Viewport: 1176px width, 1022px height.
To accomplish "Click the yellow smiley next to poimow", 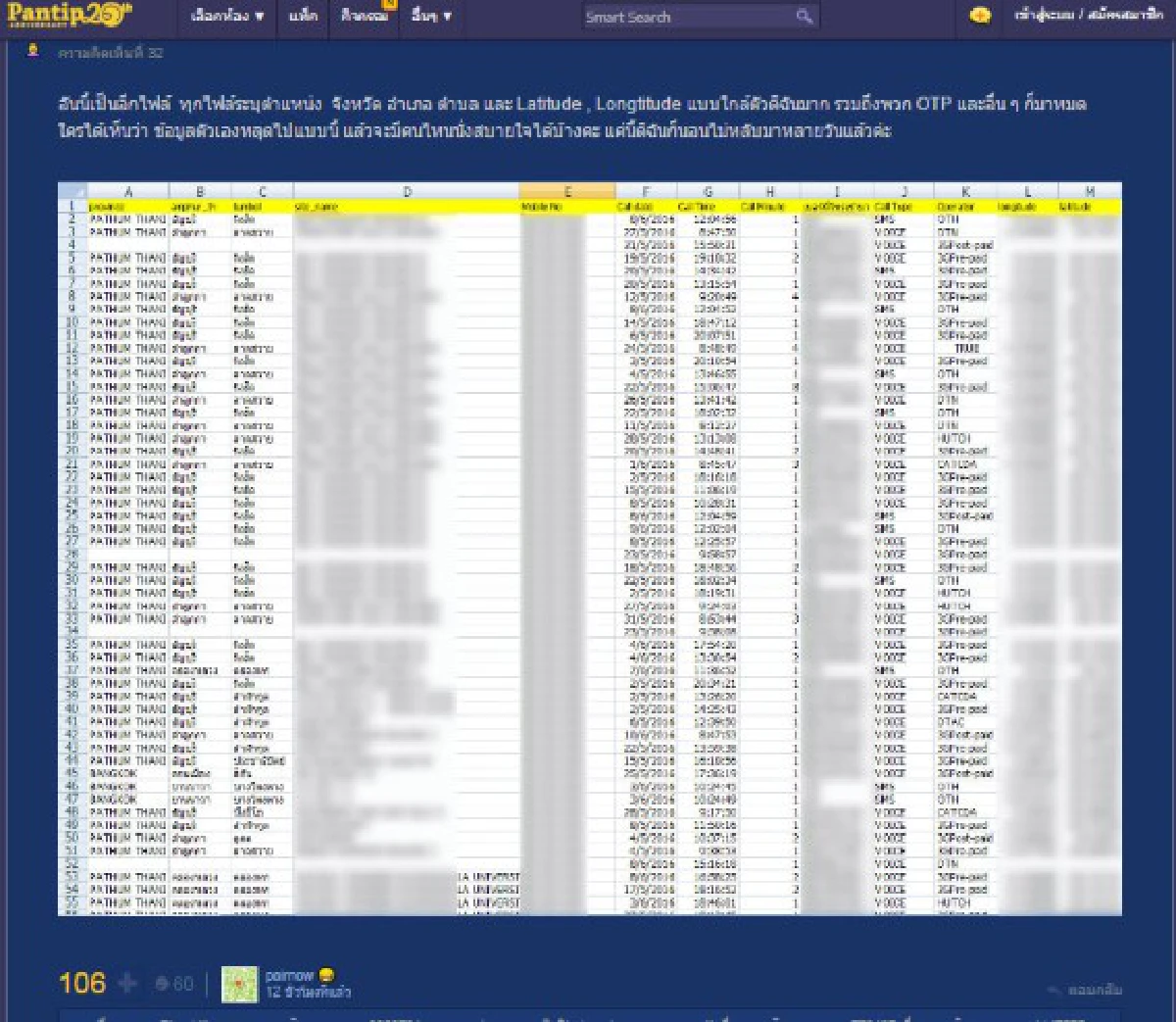I will 326,975.
